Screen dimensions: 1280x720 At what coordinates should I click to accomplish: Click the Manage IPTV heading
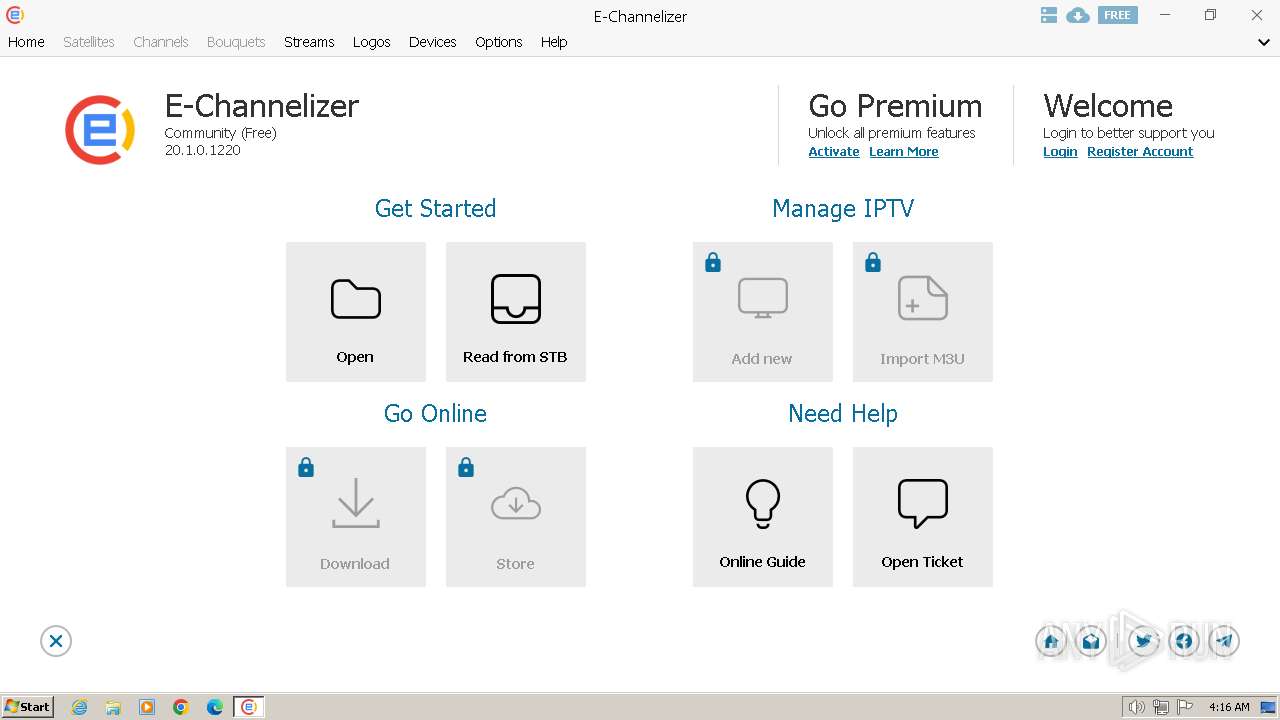(843, 208)
